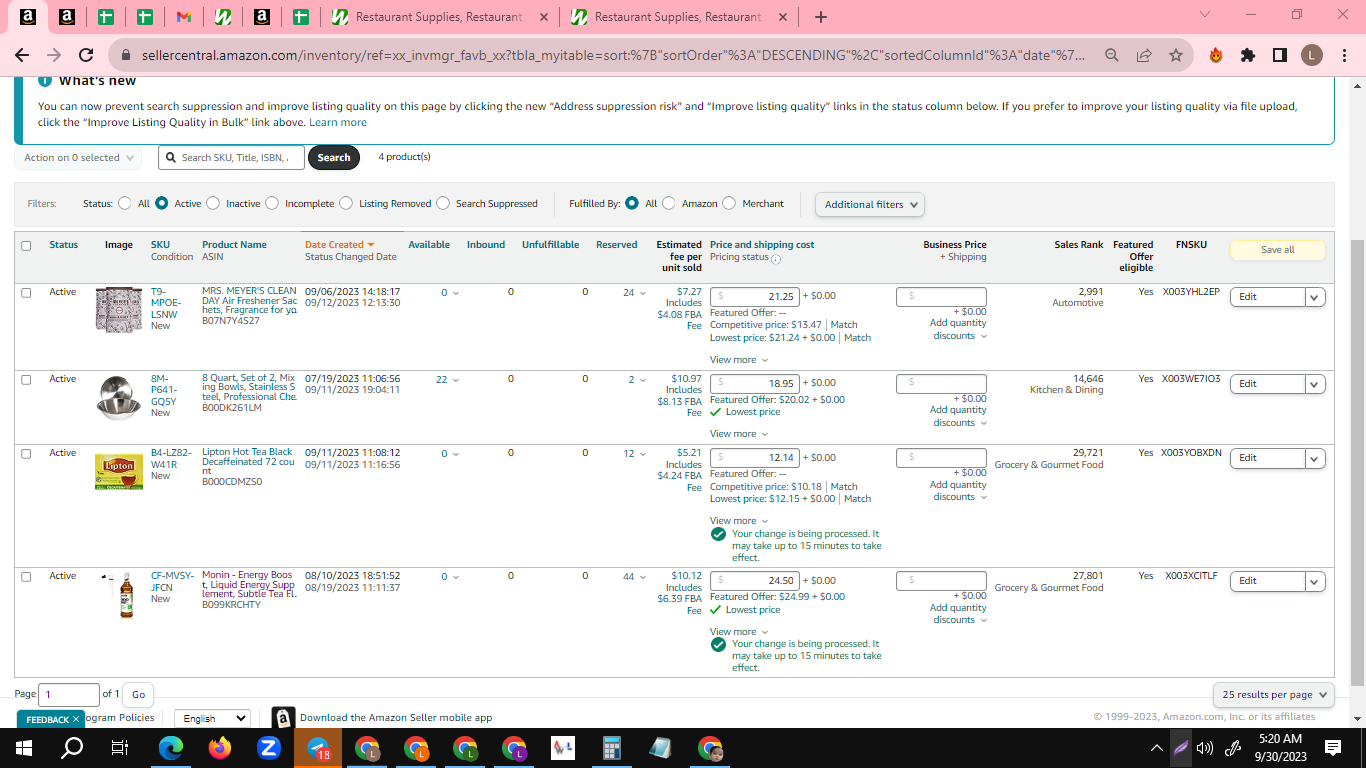Switch to second Restaurant Supplies browser tab

point(680,17)
